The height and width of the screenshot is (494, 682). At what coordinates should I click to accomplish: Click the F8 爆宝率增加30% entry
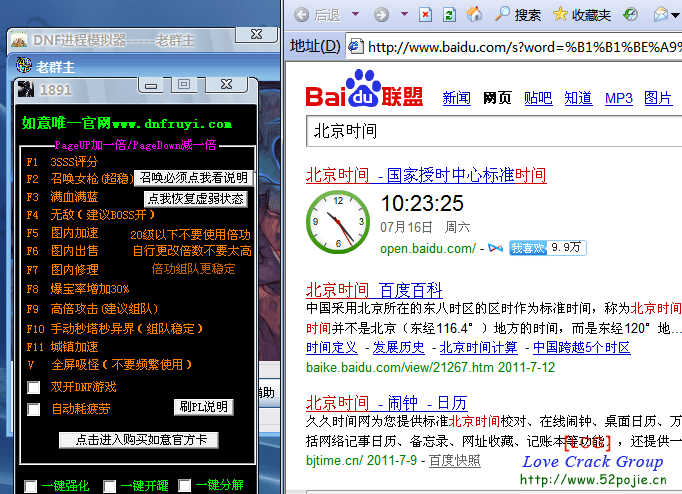[x=78, y=289]
